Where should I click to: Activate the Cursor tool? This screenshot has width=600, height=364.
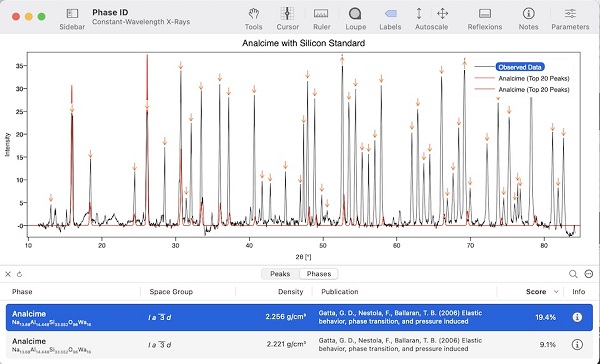(287, 14)
